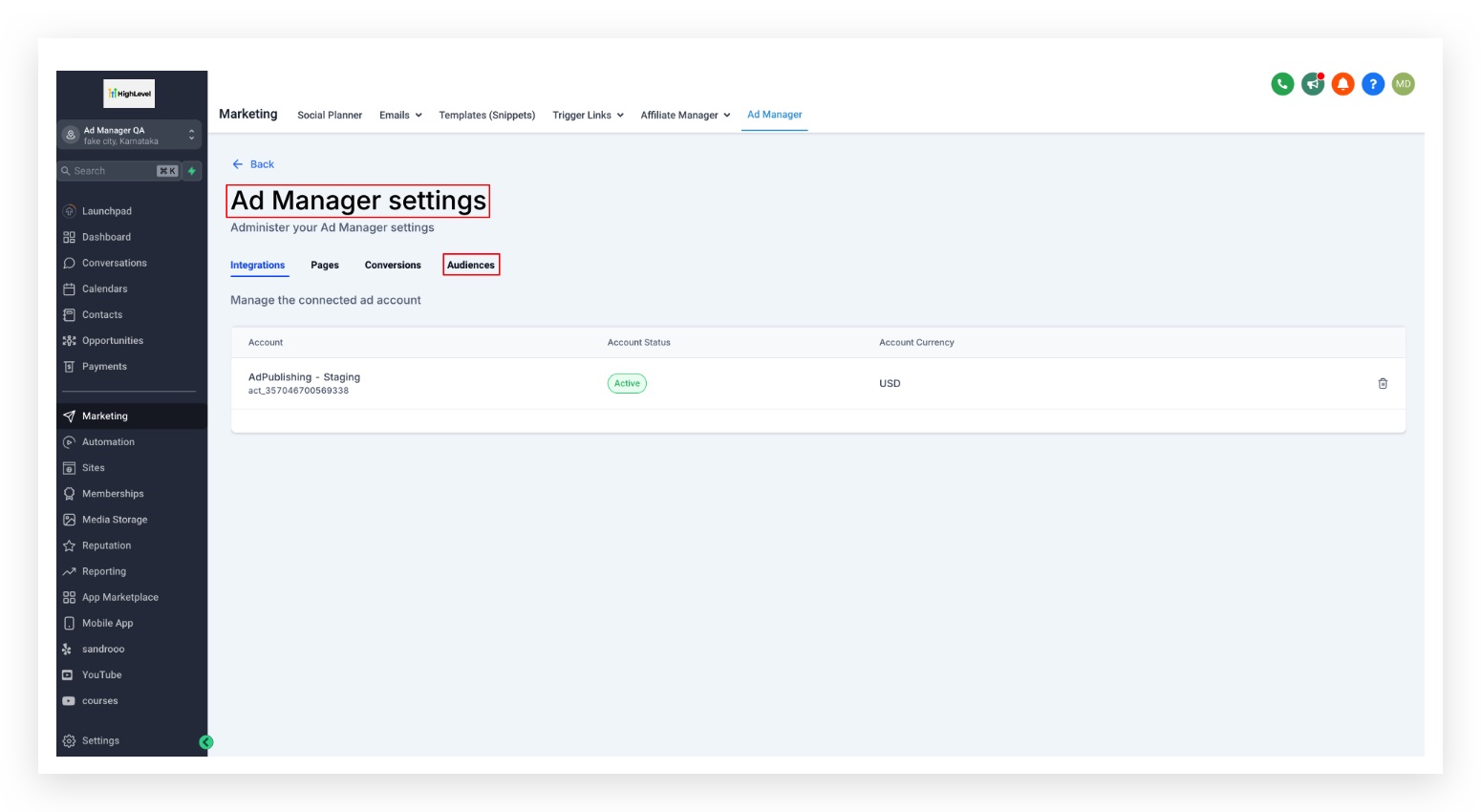
Task: Expand the Trigger Links dropdown
Action: pyautogui.click(x=588, y=115)
